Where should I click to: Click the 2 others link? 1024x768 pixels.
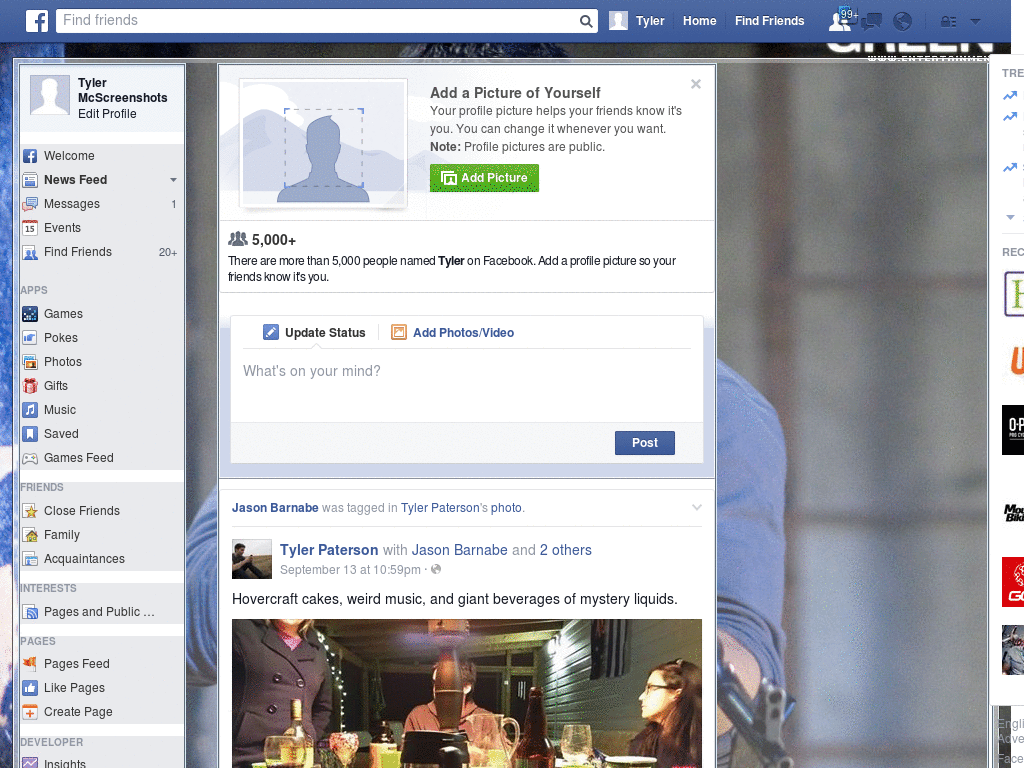[x=566, y=550]
